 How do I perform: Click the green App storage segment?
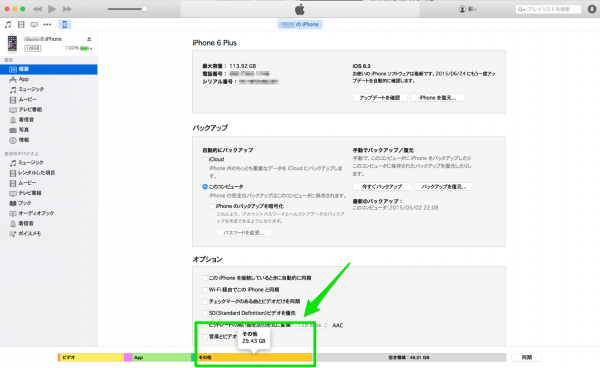coord(161,357)
